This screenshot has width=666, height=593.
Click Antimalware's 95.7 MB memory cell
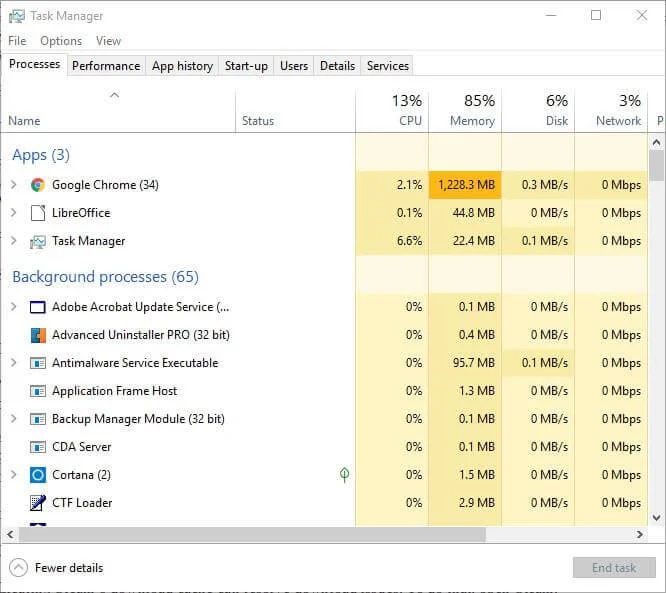pos(465,363)
